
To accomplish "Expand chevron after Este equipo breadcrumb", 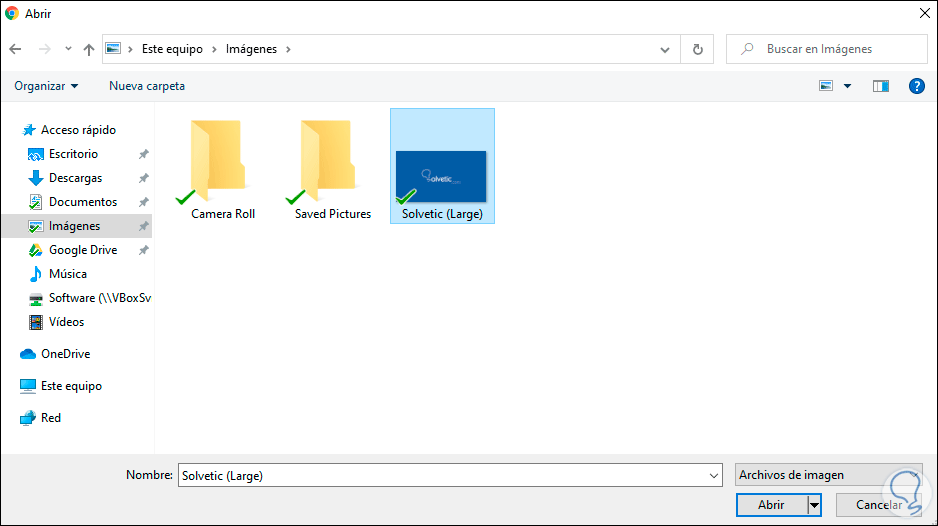I will tap(214, 49).
